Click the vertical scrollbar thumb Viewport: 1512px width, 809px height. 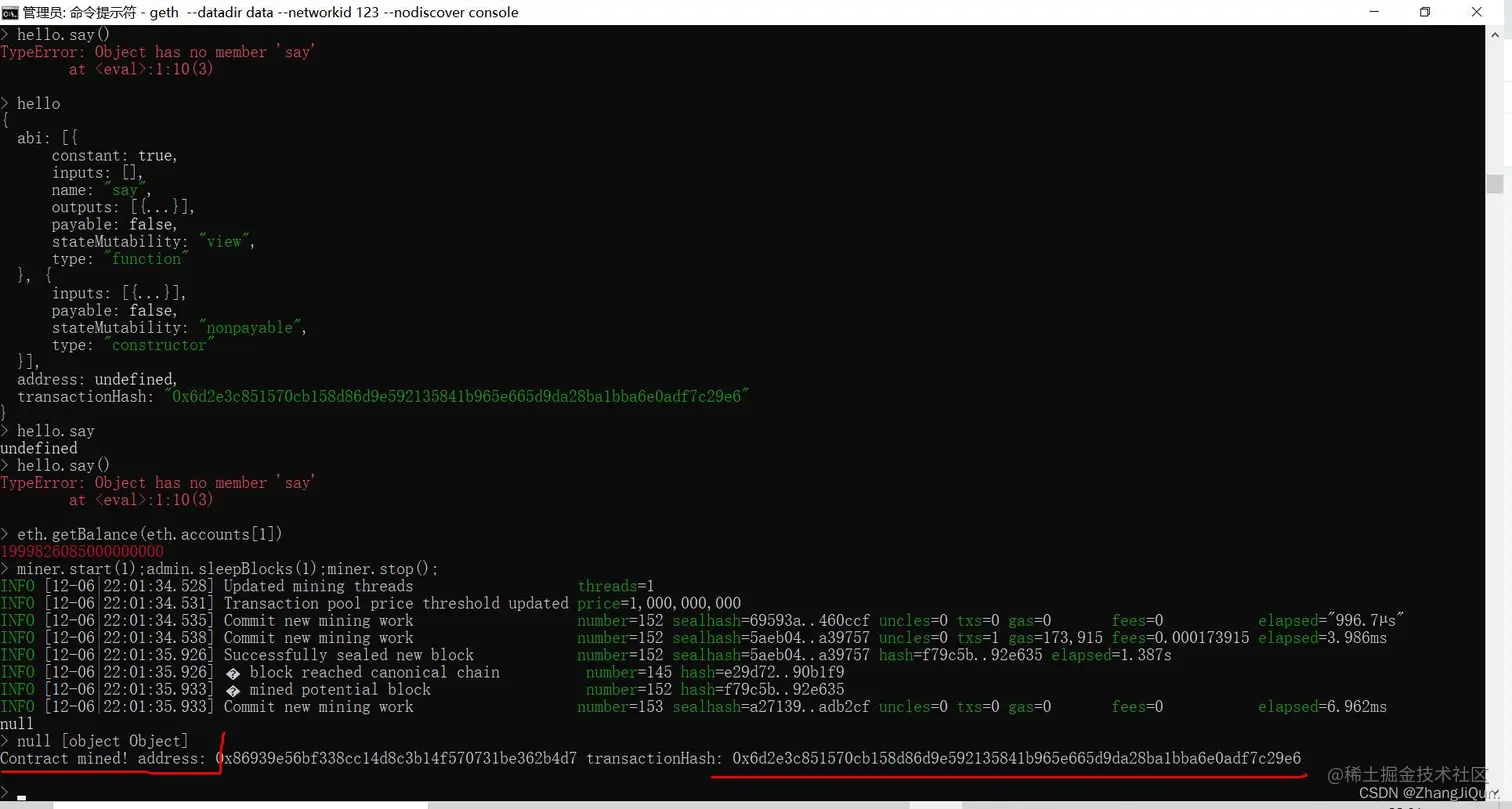click(1494, 184)
